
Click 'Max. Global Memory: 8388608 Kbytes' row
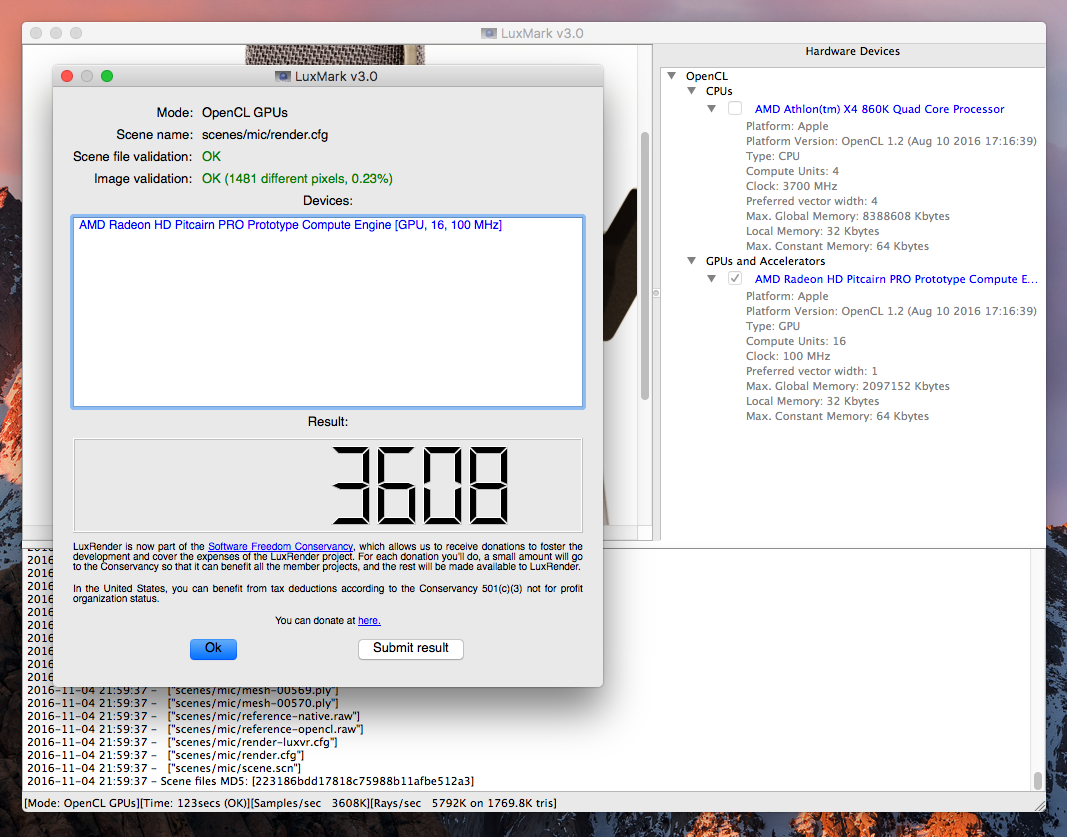(x=847, y=216)
